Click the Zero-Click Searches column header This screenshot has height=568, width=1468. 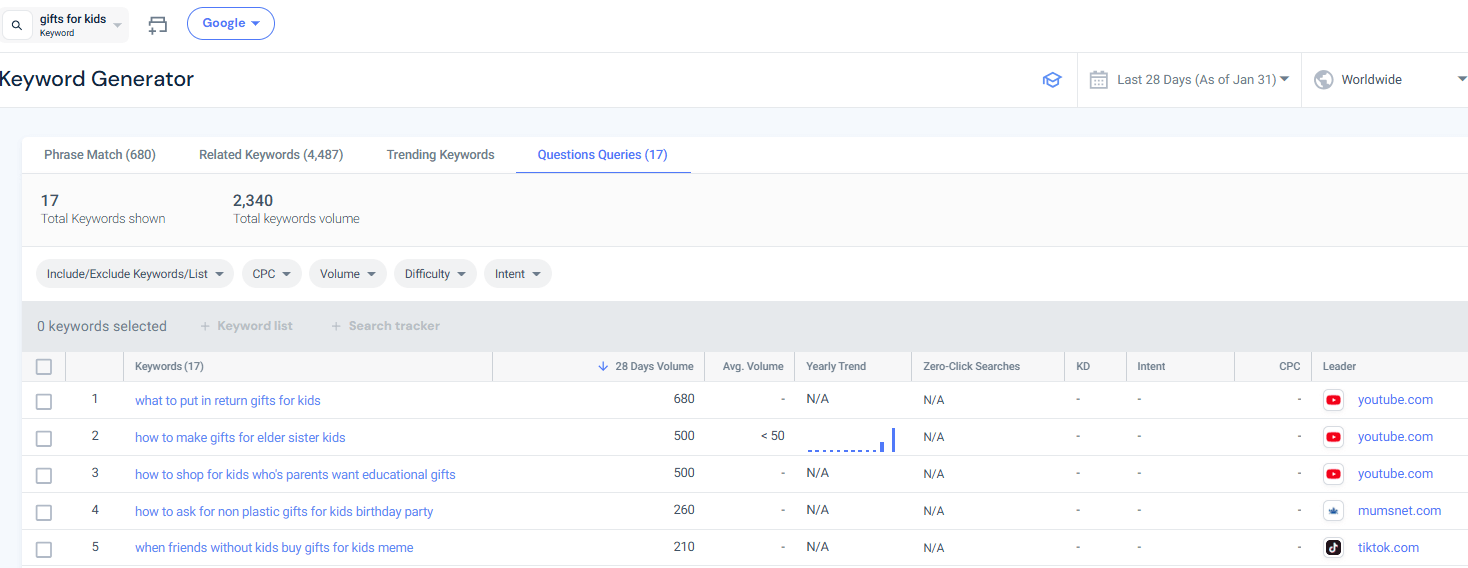tap(971, 366)
